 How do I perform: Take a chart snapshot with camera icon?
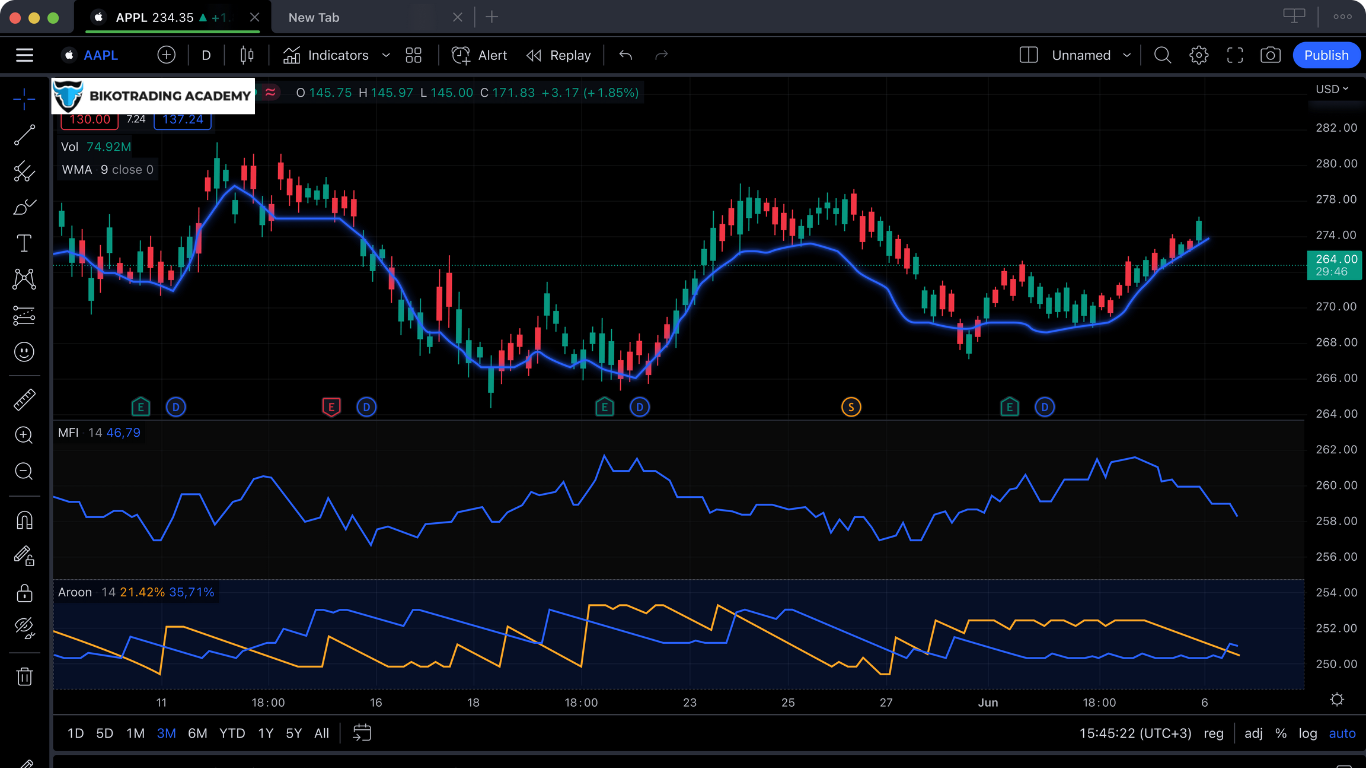point(1271,55)
